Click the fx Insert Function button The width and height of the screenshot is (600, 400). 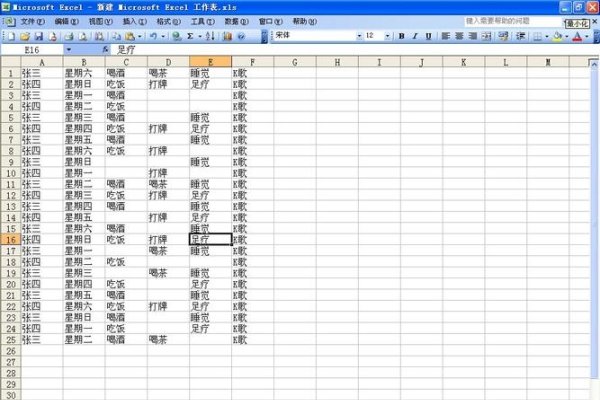tap(105, 49)
